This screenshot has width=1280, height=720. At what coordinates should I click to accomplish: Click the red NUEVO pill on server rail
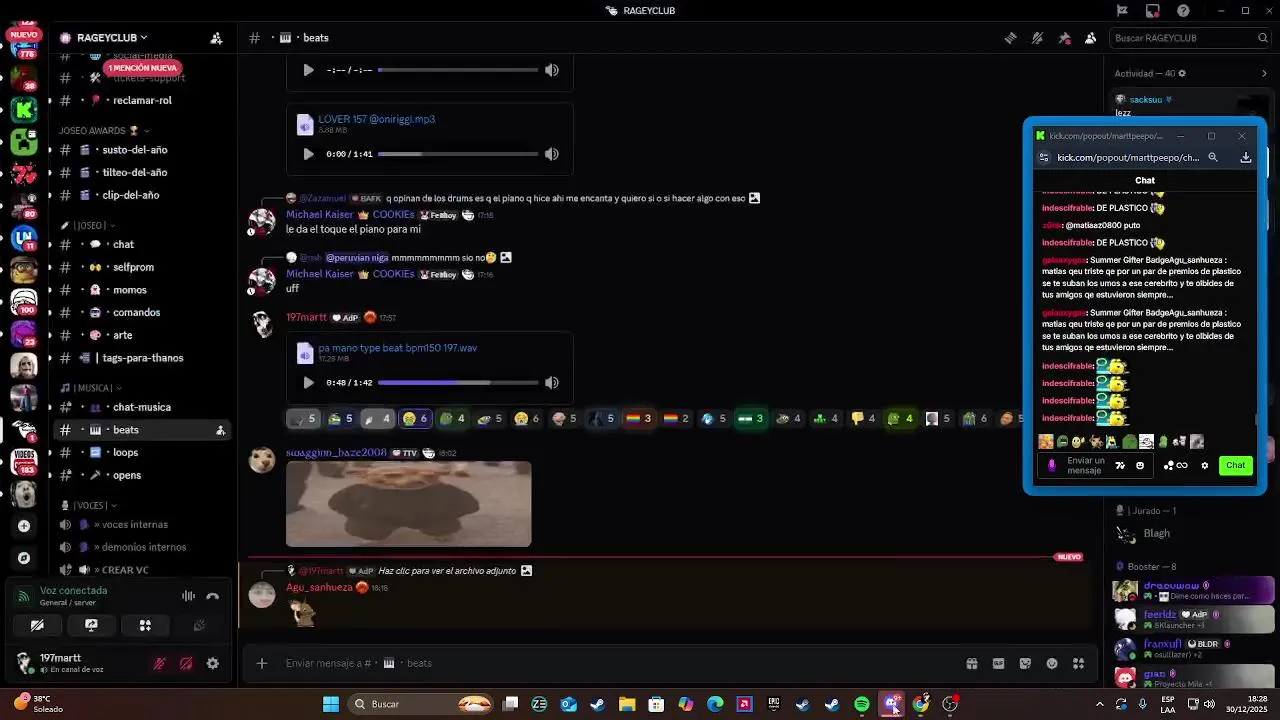(x=23, y=35)
